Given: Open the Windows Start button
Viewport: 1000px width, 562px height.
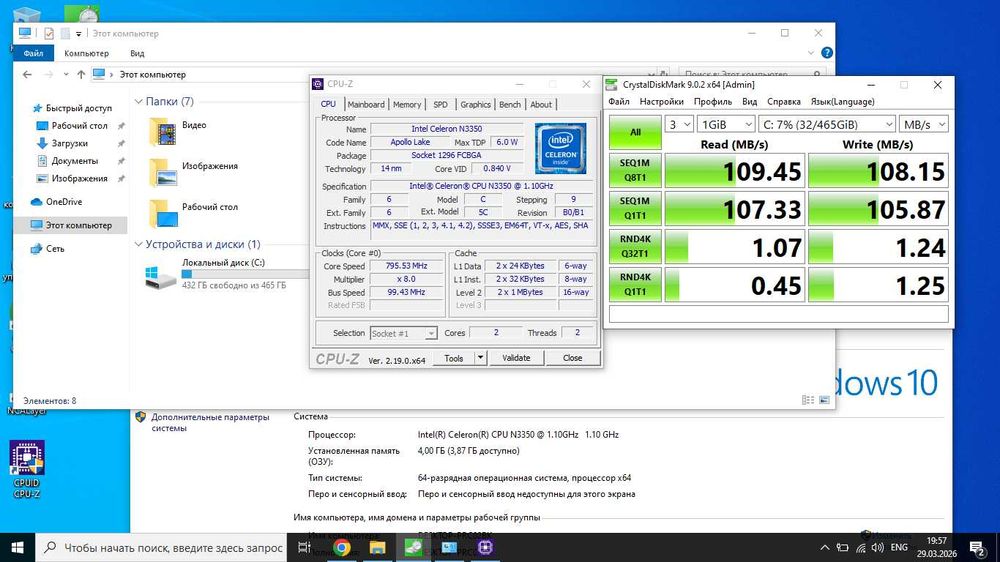Looking at the screenshot, I should click(17, 547).
